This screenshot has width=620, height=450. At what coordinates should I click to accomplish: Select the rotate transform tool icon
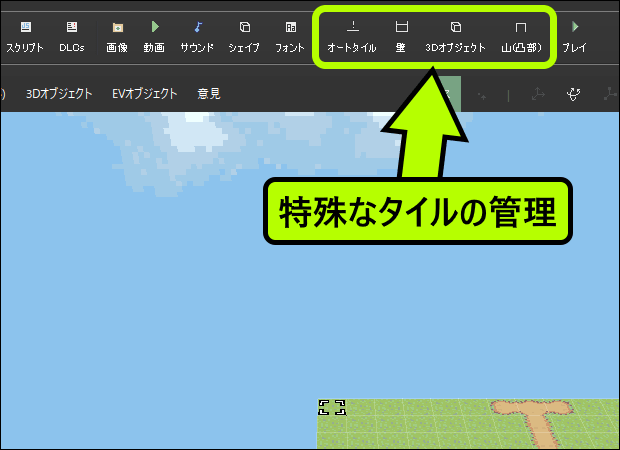[574, 95]
